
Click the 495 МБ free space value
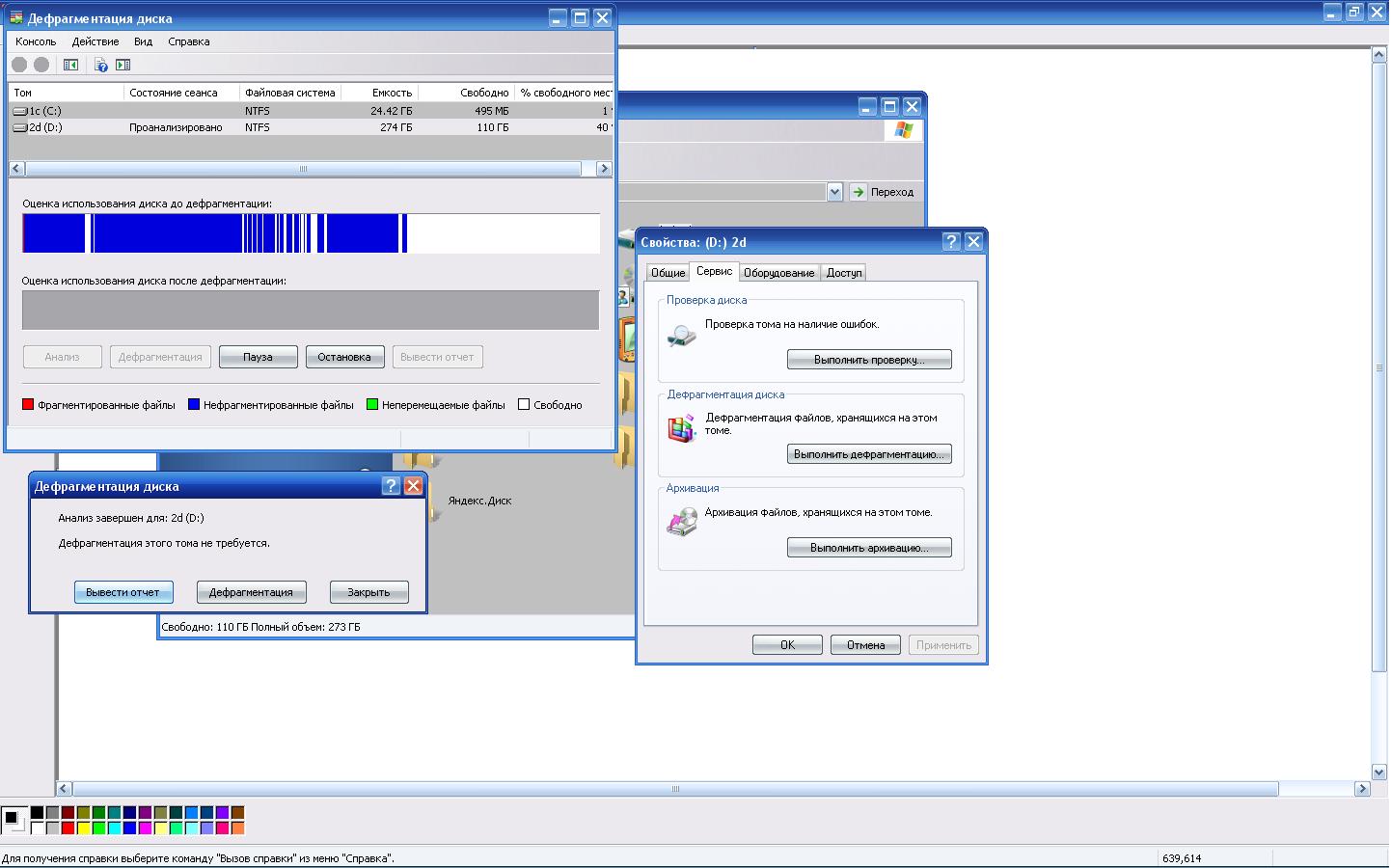[x=491, y=111]
